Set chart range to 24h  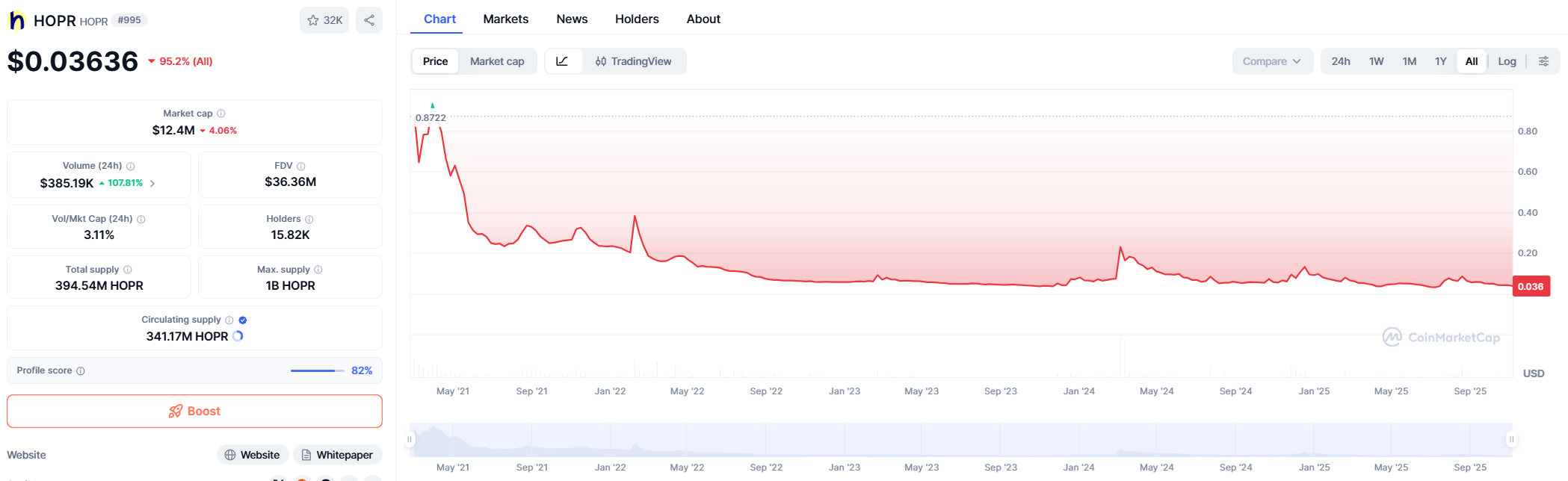pyautogui.click(x=1341, y=61)
